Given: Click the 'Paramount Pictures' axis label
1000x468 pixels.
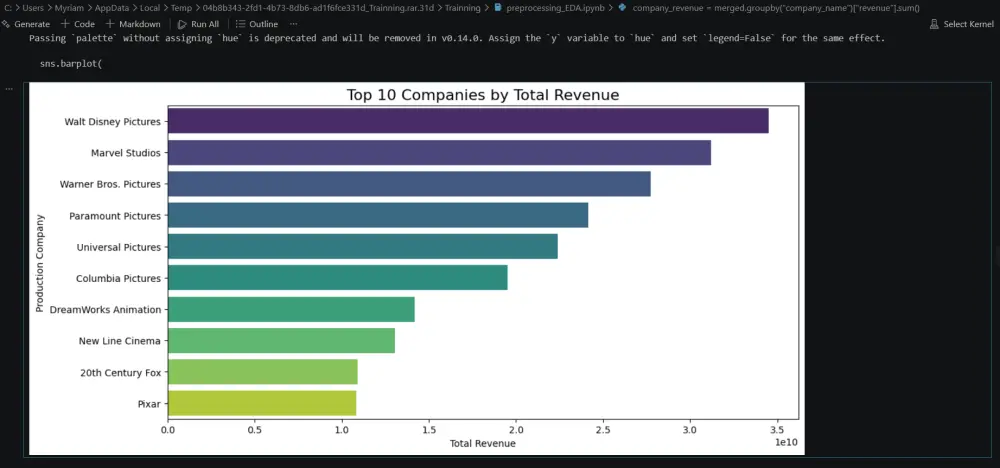Looking at the screenshot, I should 115,216.
